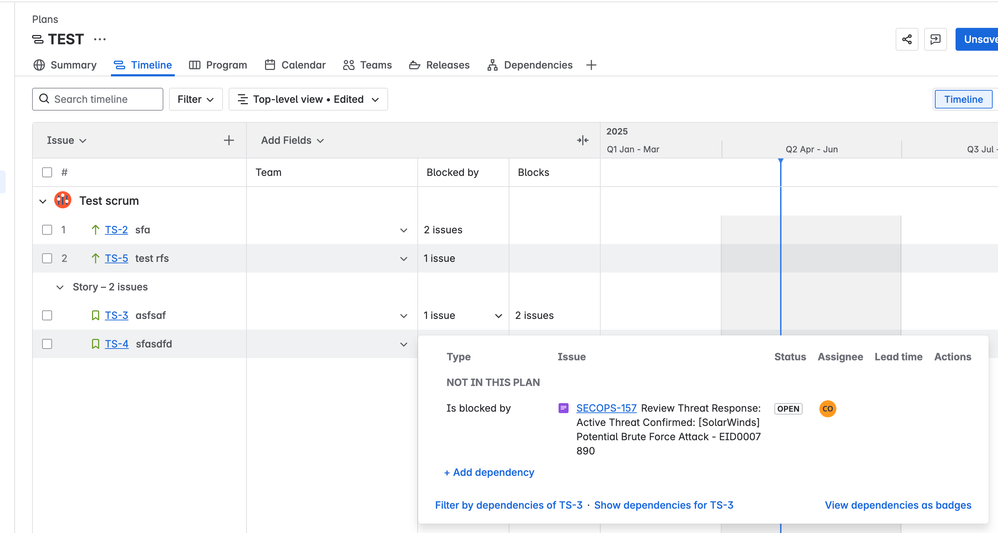Switch to the Teams tab
The image size is (998, 533).
367,65
